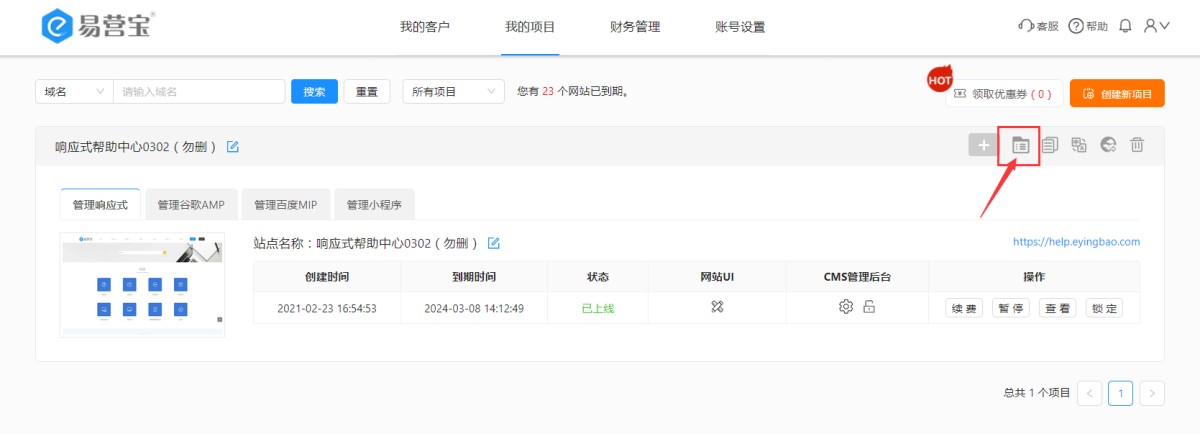Click the gray plus add button
This screenshot has height=434, width=1200.
984,145
